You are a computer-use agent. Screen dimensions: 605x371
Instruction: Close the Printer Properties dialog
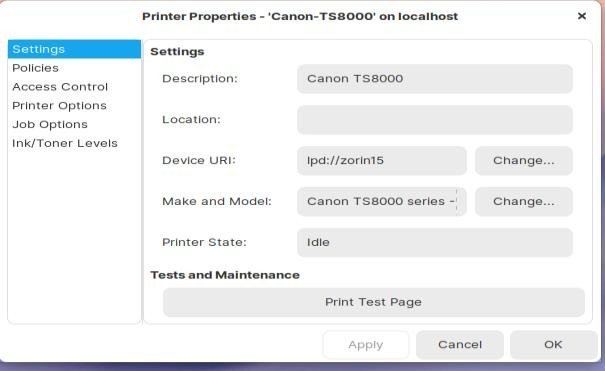click(x=582, y=16)
